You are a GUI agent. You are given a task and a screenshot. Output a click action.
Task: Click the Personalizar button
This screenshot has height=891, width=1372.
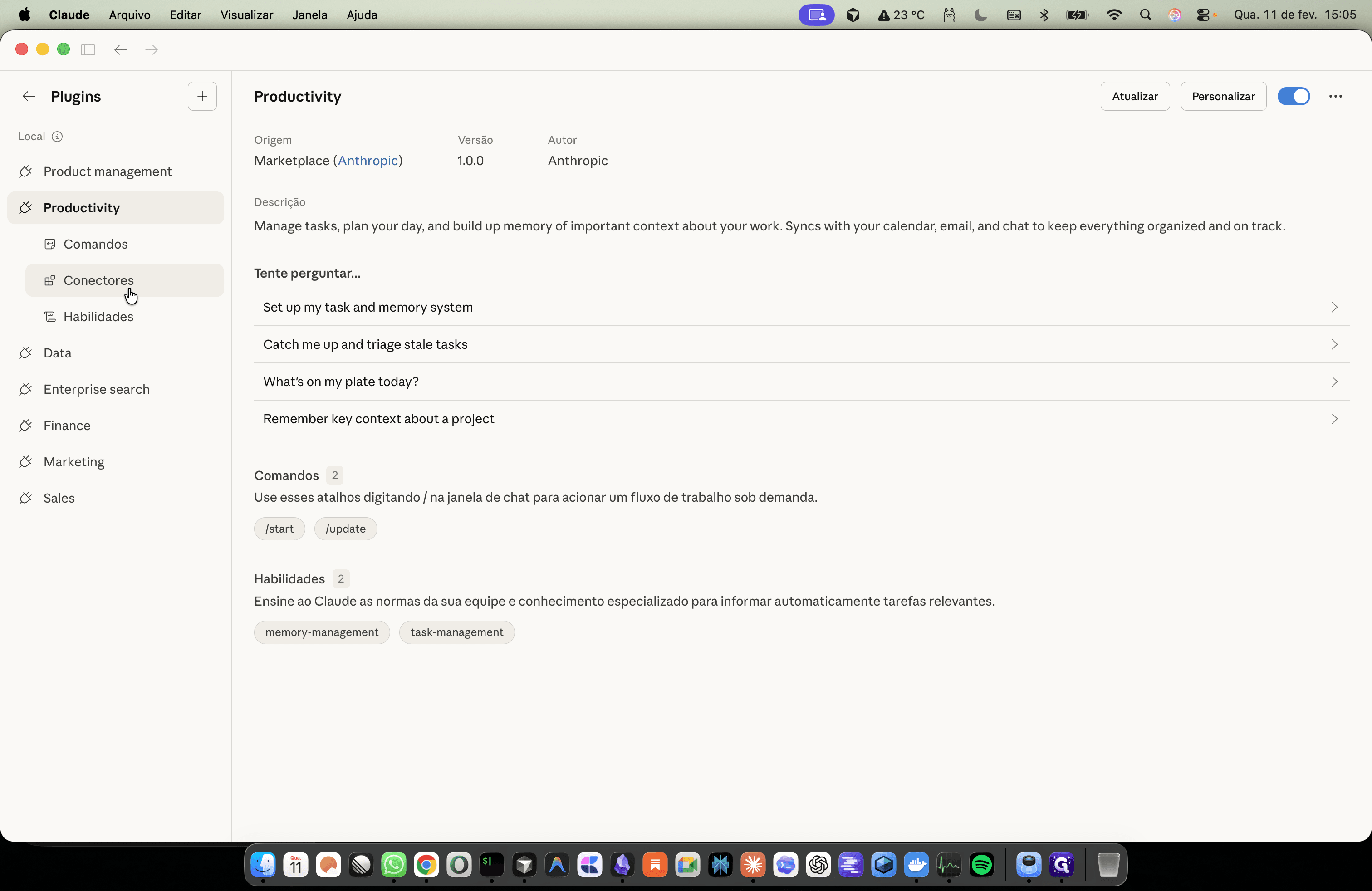coord(1223,96)
